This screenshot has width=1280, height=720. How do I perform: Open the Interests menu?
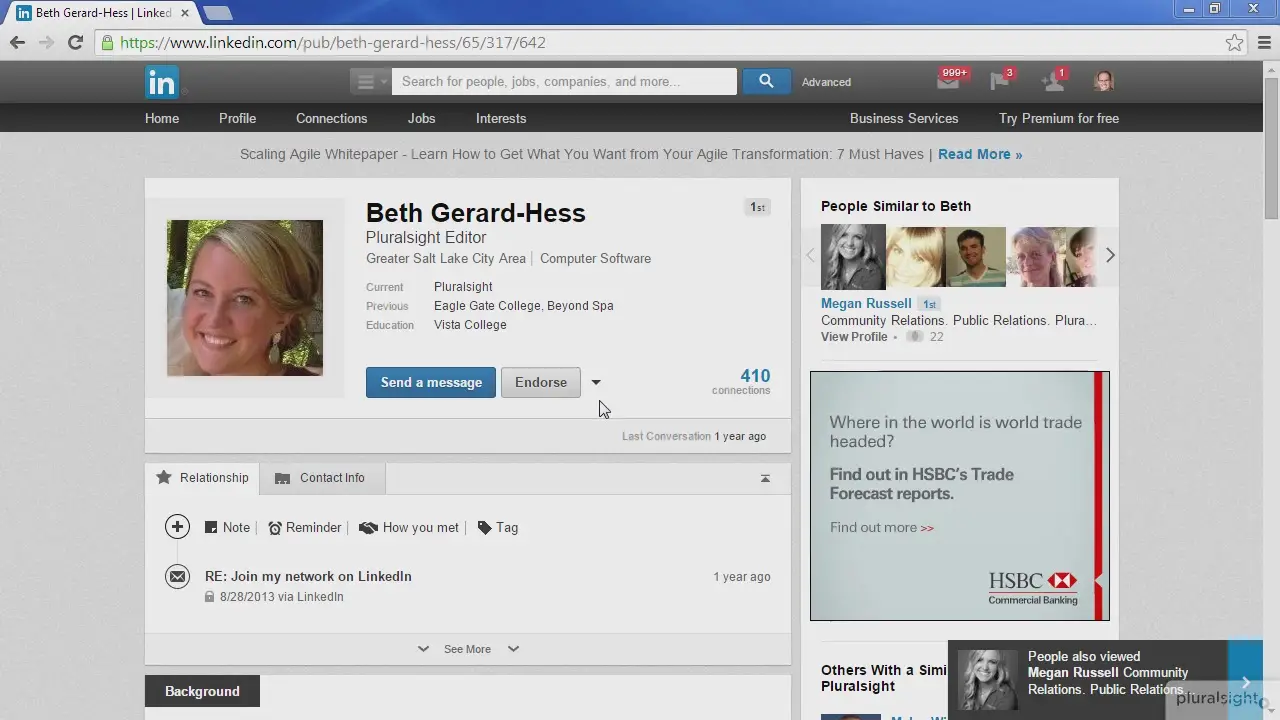click(x=501, y=118)
